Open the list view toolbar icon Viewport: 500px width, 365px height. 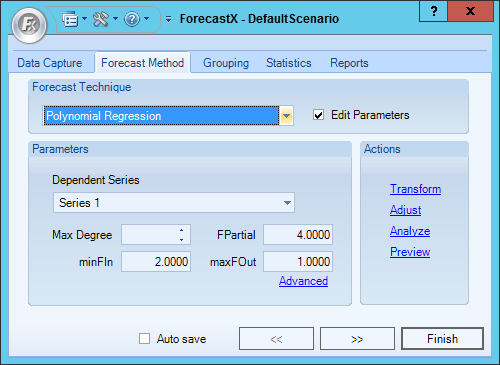70,19
